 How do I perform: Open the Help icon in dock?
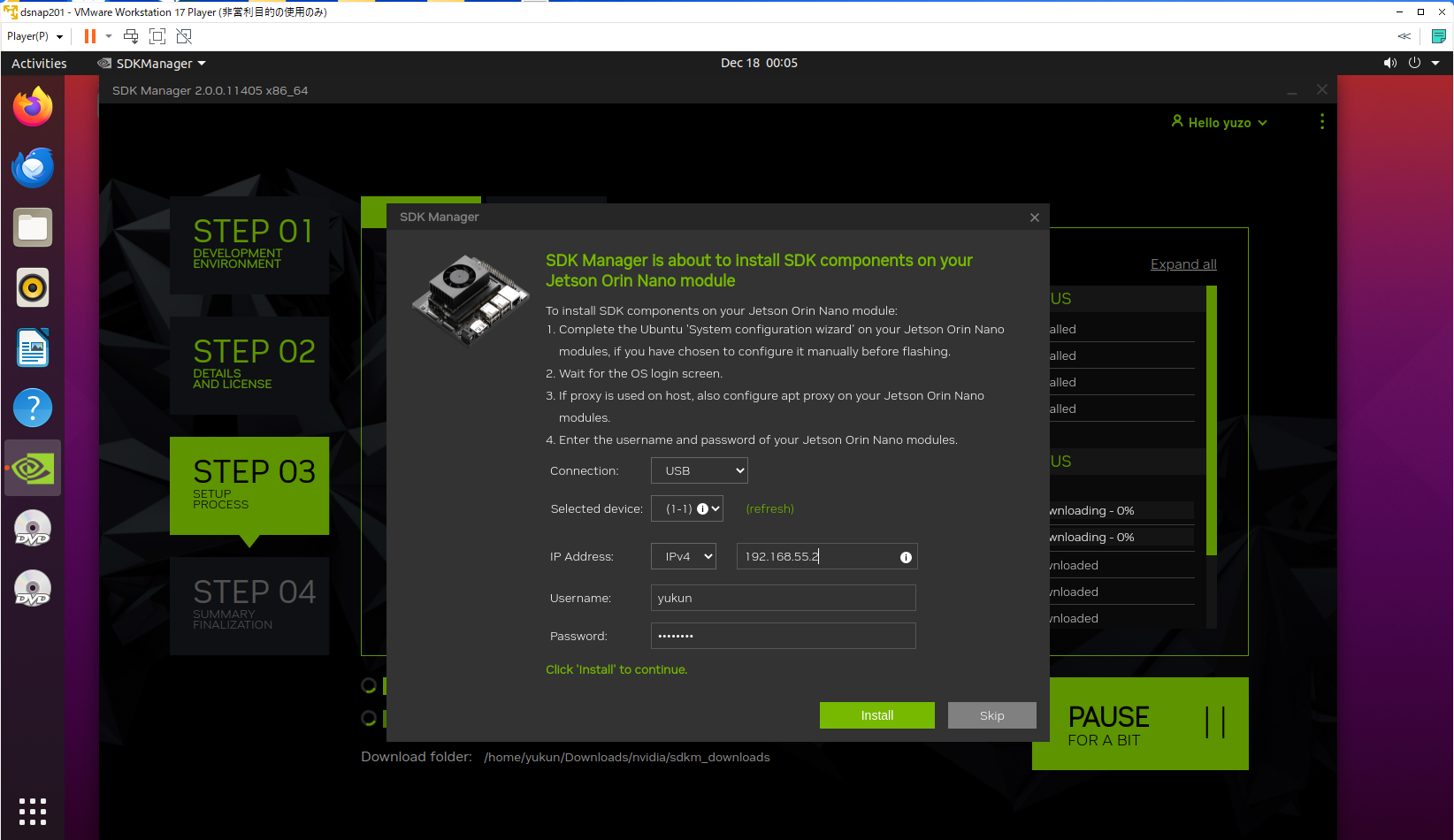[x=33, y=408]
